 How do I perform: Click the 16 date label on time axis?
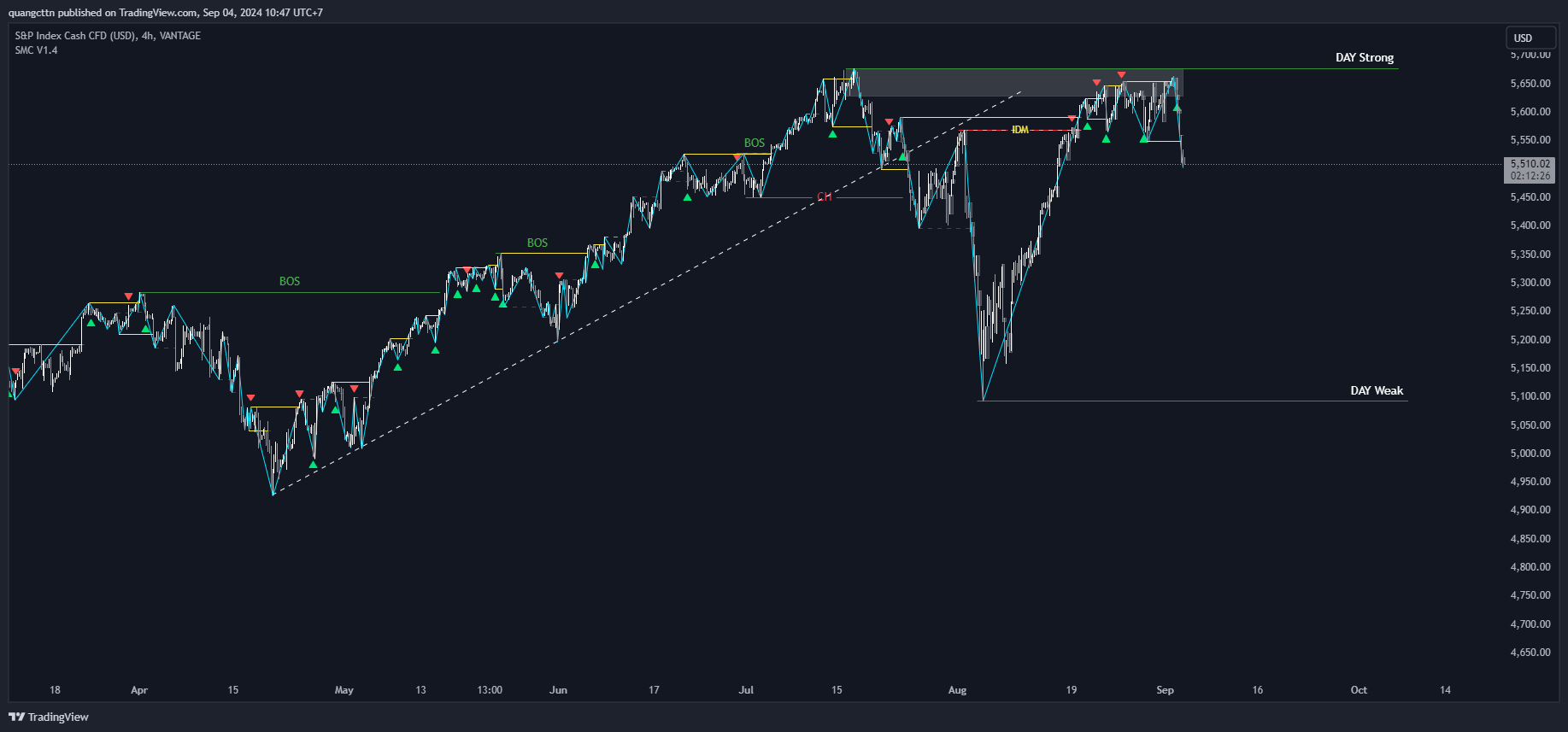1257,690
